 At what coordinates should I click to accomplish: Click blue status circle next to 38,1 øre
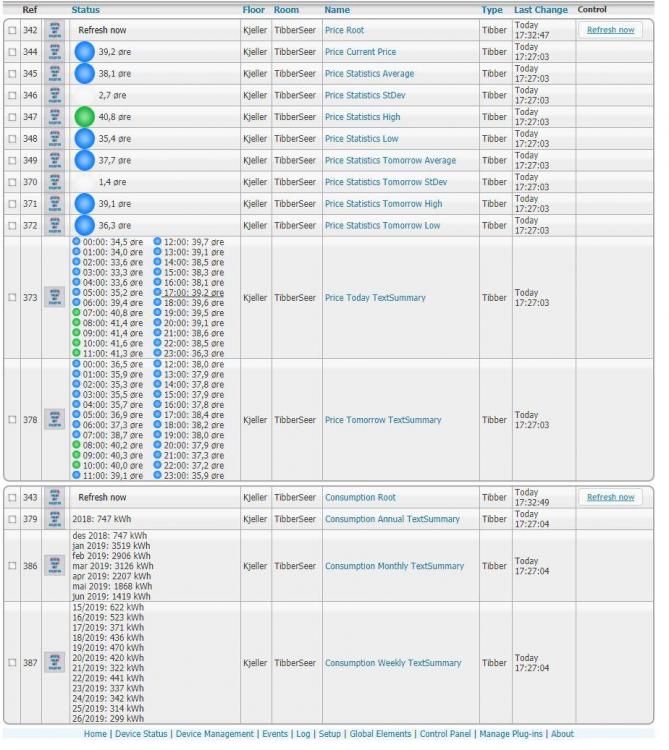point(85,74)
